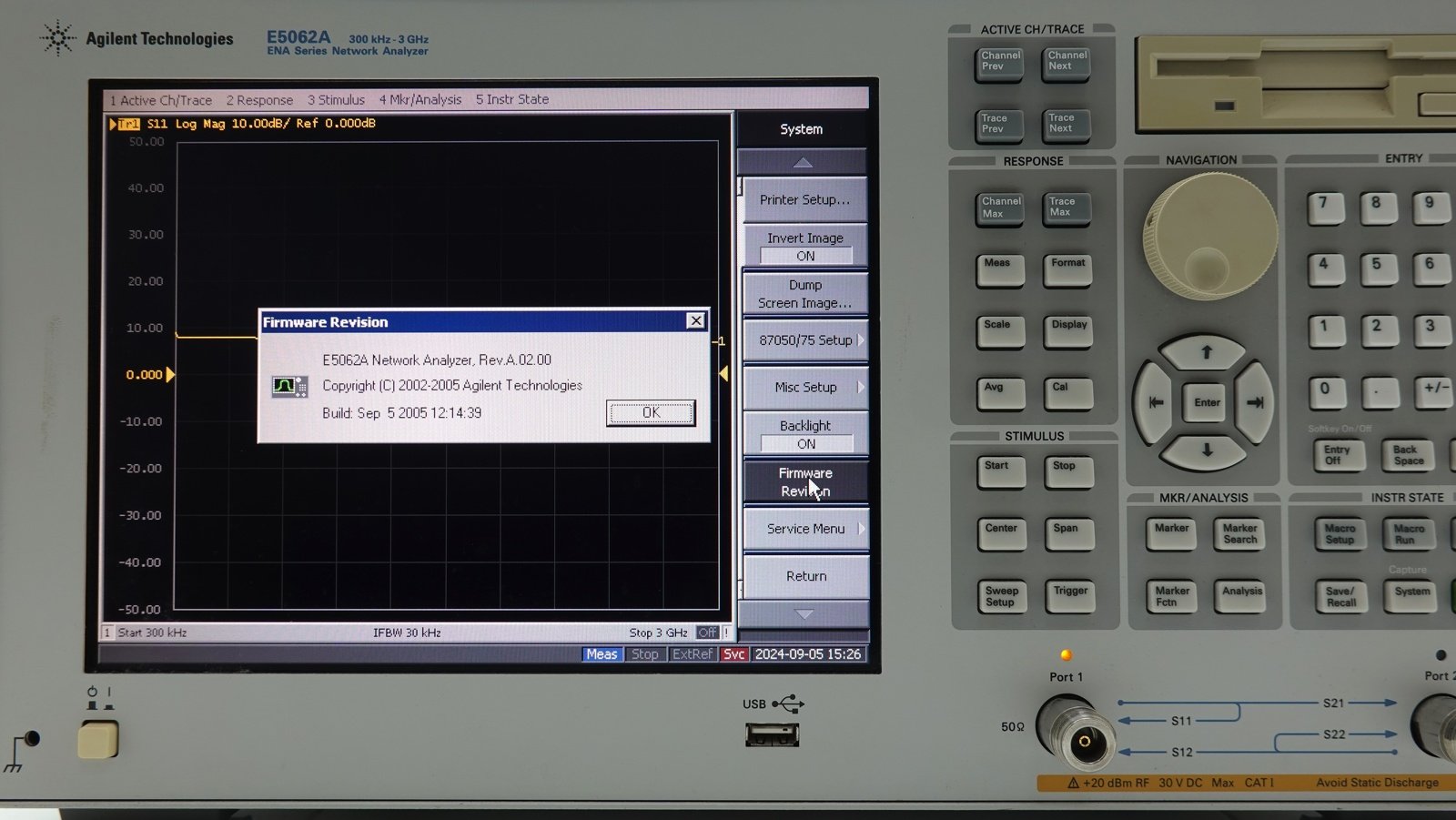This screenshot has height=820, width=1456.
Task: Push the Trigger hardkey
Action: (x=1071, y=597)
